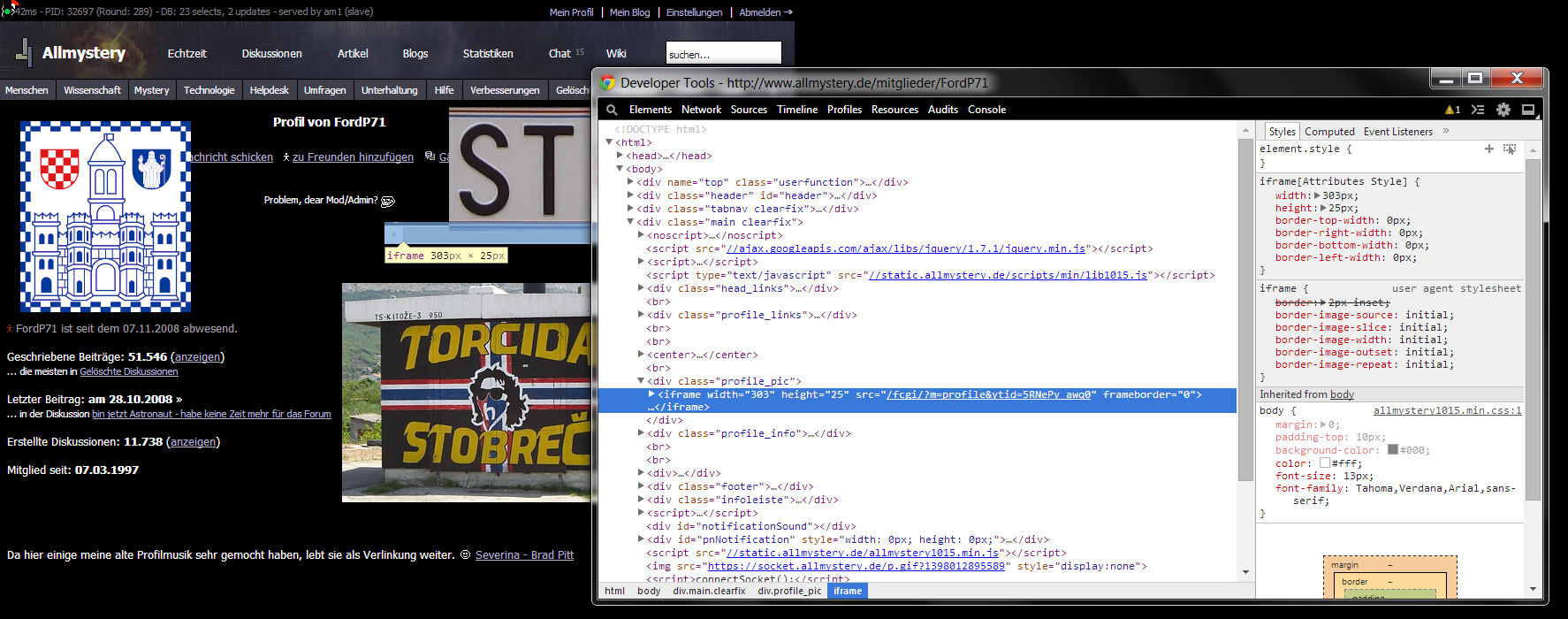This screenshot has width=1568, height=619.
Task: Collapse div class main clearfix node
Action: (x=630, y=222)
